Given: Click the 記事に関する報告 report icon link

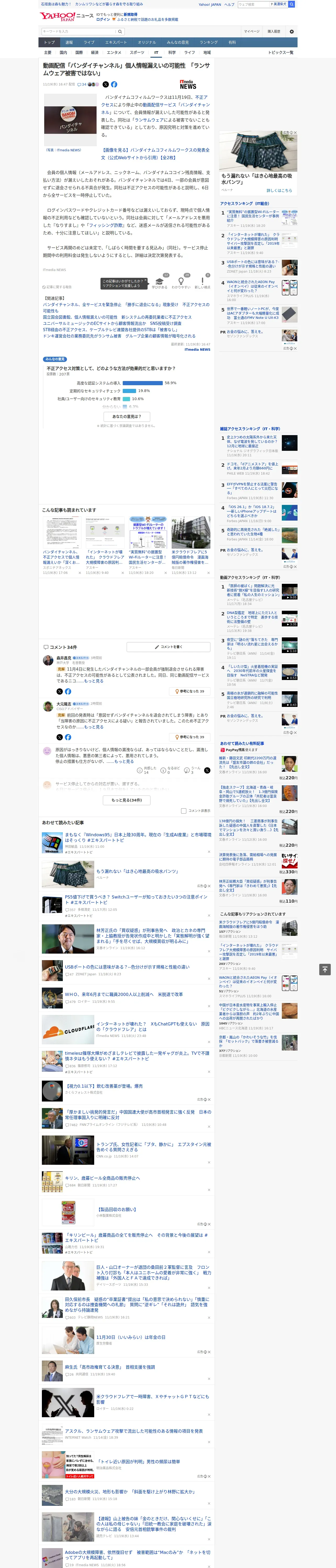Looking at the screenshot, I should (57, 287).
